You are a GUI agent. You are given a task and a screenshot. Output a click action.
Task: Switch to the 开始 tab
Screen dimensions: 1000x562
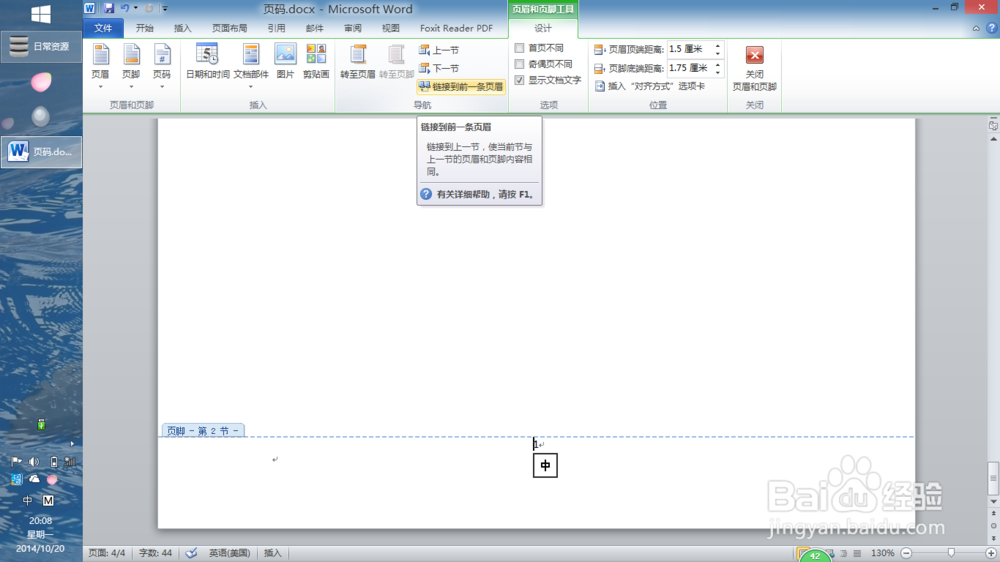[x=145, y=28]
